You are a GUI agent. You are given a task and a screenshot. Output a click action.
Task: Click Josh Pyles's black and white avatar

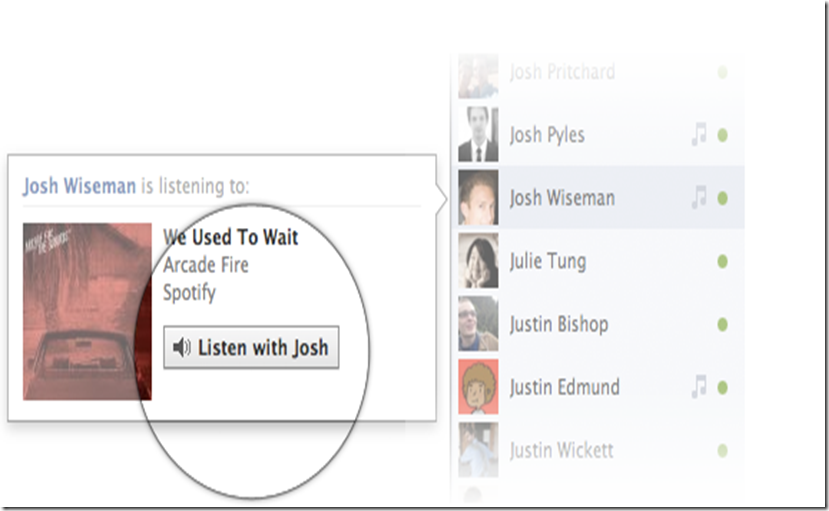pos(478,134)
